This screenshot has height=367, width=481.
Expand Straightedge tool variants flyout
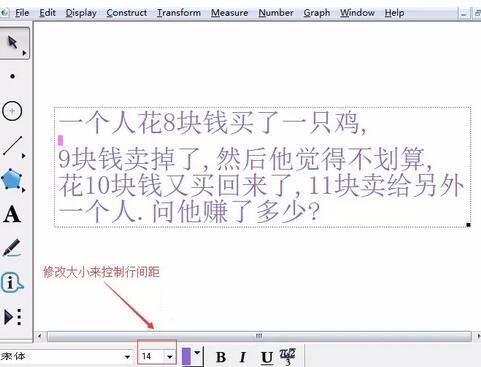(24, 156)
